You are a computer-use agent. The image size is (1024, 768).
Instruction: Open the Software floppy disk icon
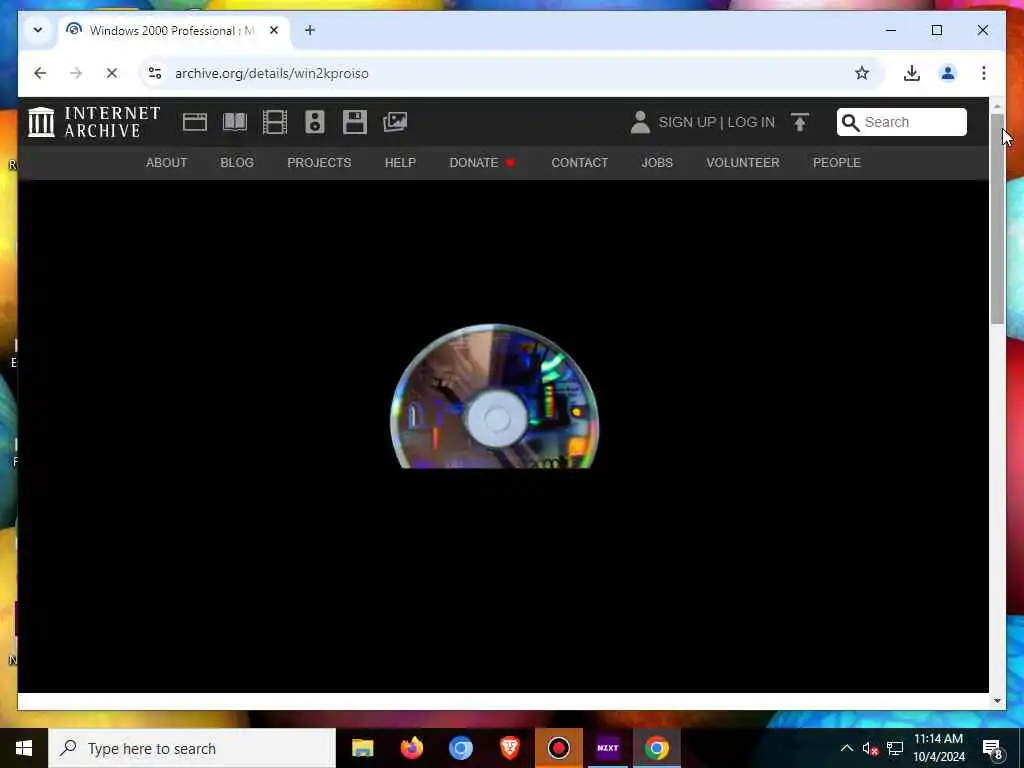click(x=355, y=122)
